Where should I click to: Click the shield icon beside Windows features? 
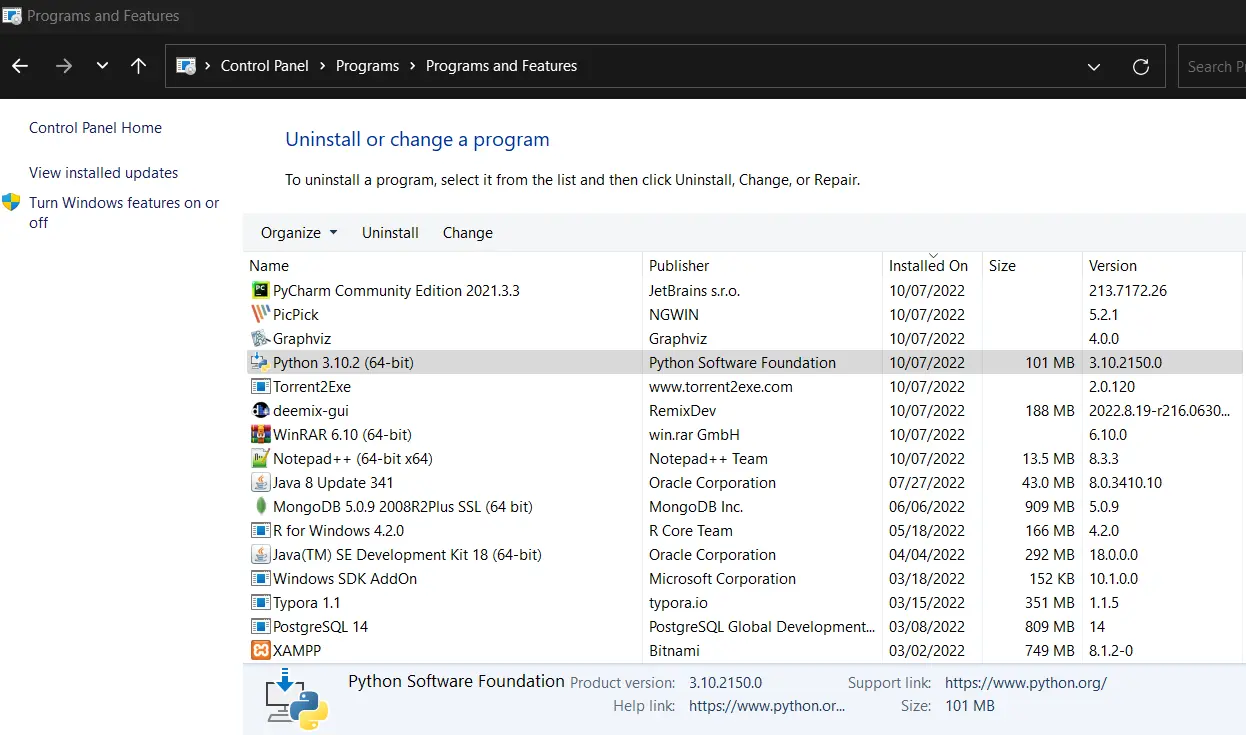click(x=11, y=202)
